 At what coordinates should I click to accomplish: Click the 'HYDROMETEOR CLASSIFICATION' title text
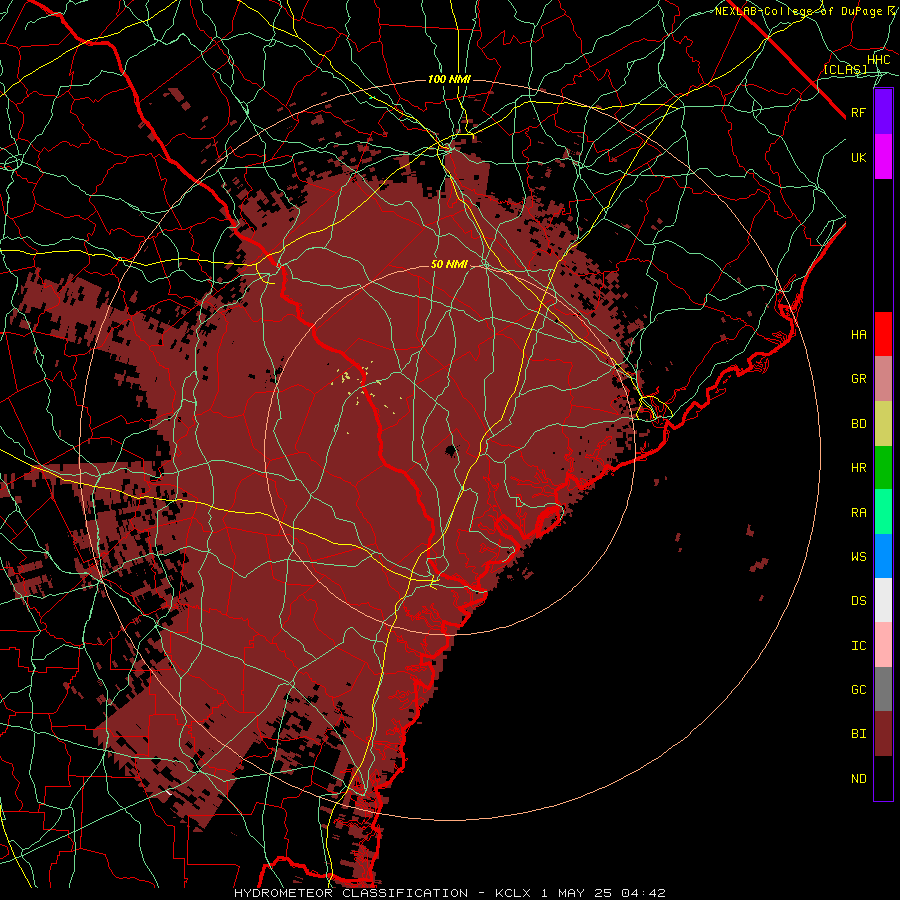coord(351,893)
